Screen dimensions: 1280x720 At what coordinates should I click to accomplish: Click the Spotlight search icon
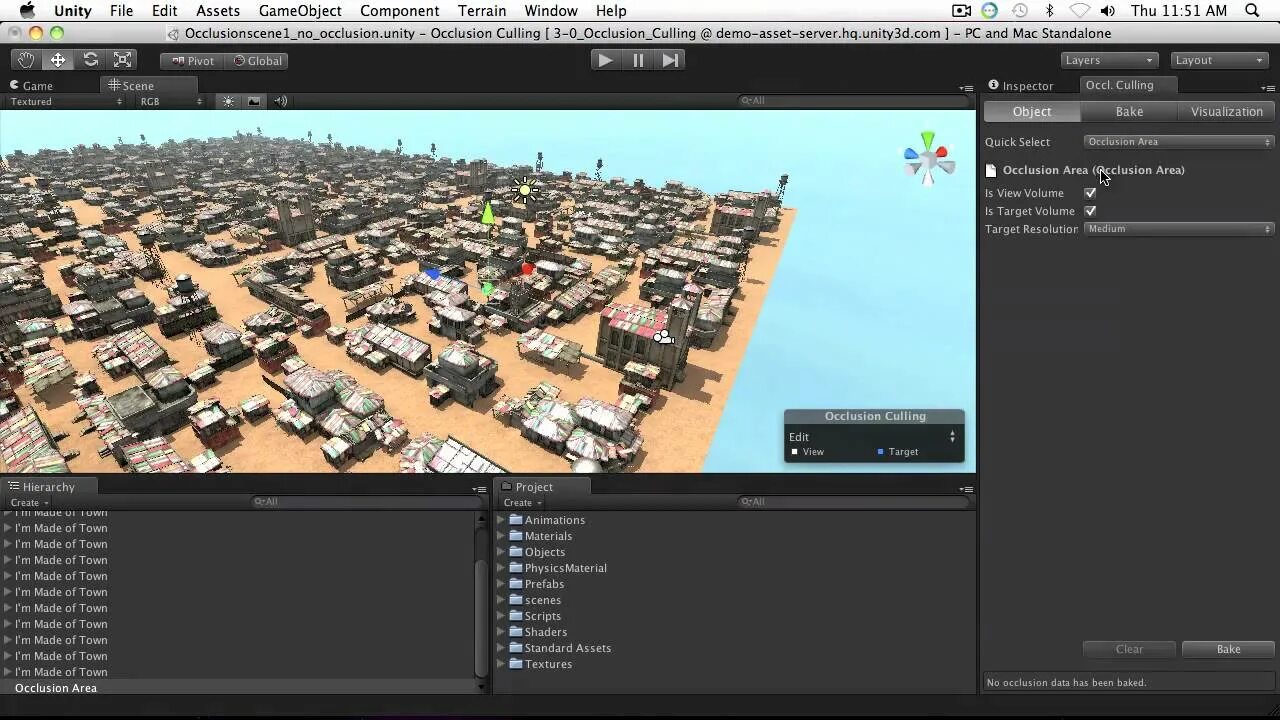[x=1252, y=11]
